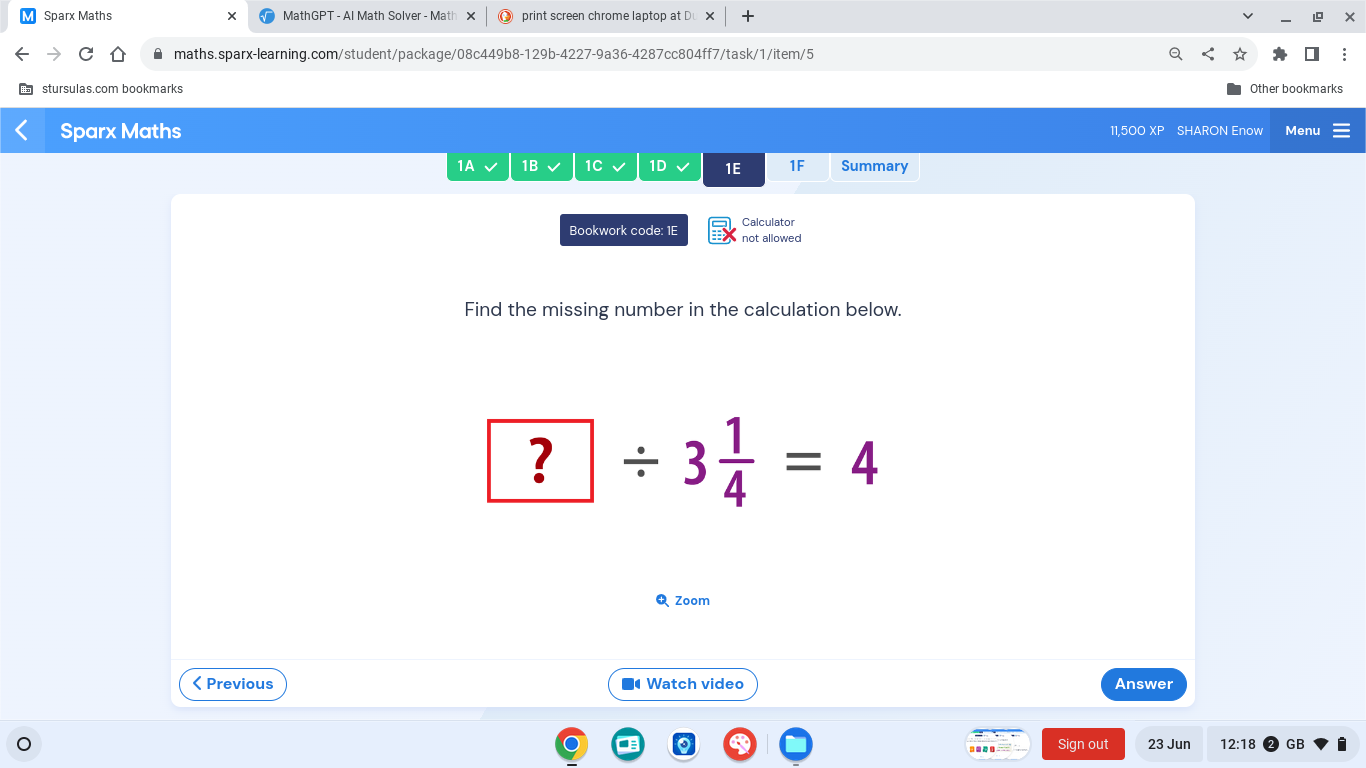
Task: Click the calculator not allowed icon
Action: click(721, 230)
